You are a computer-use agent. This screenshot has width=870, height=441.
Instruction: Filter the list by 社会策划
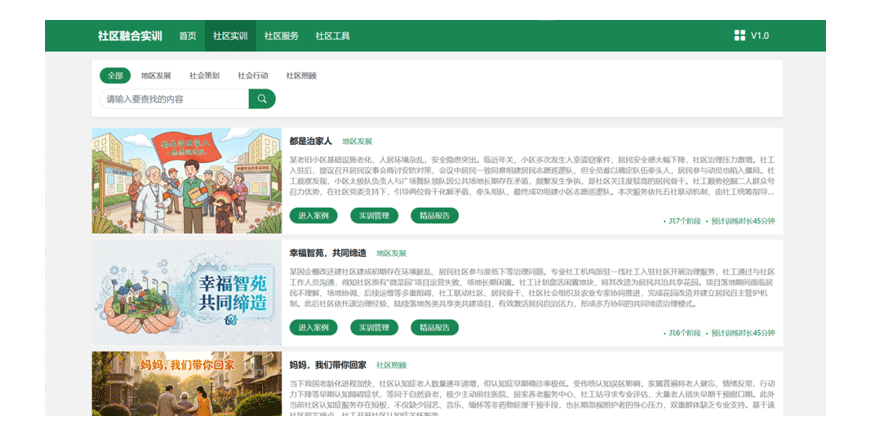click(204, 75)
